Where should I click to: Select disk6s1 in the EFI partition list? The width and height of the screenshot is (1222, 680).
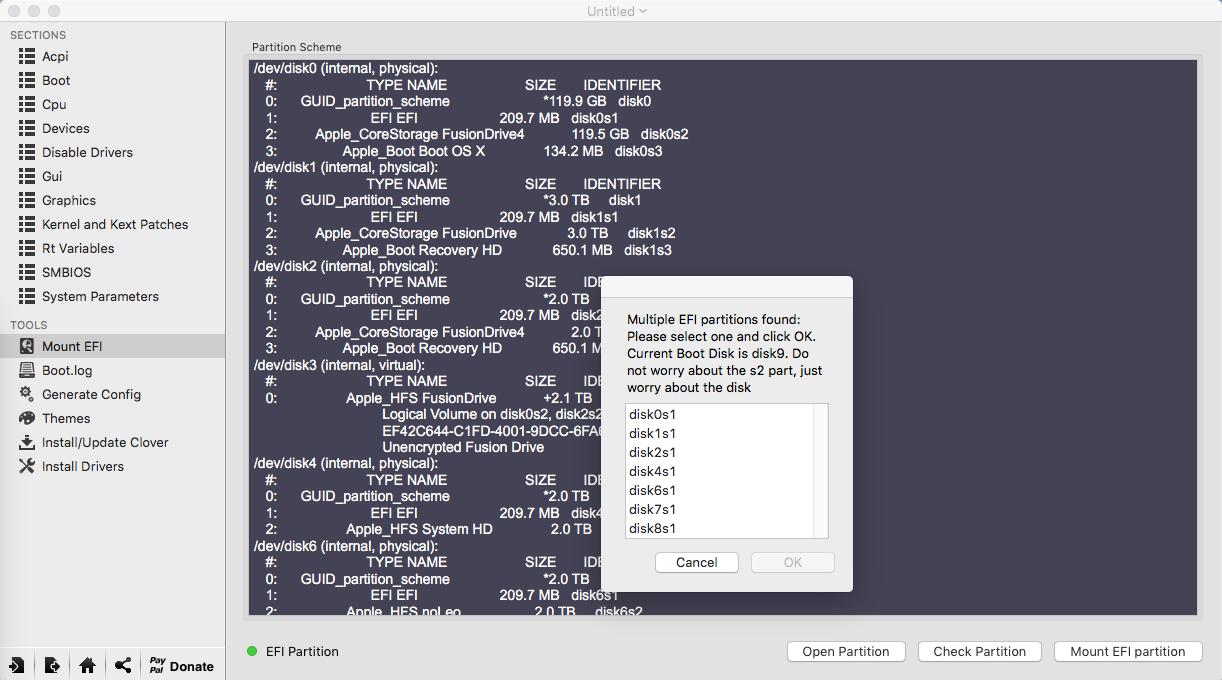(719, 490)
